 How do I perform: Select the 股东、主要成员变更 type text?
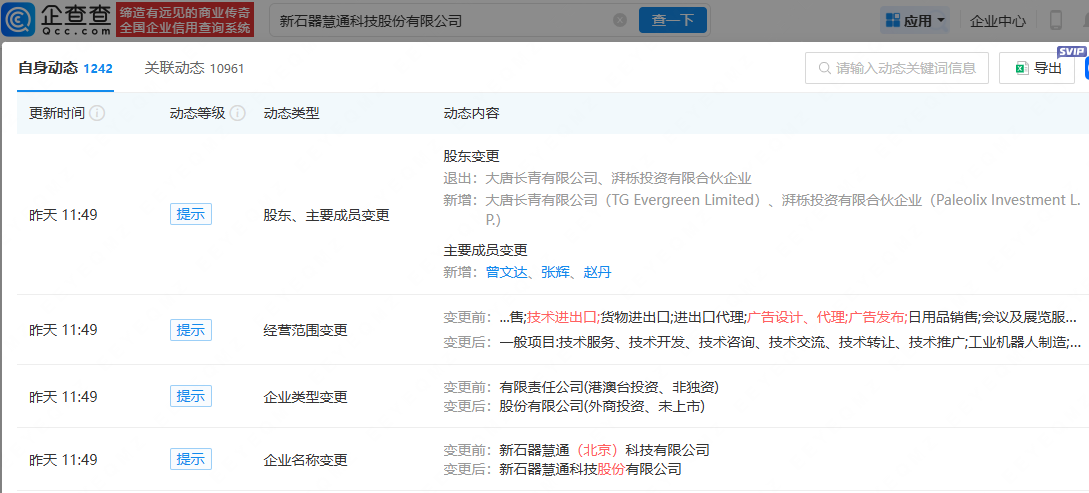[326, 215]
